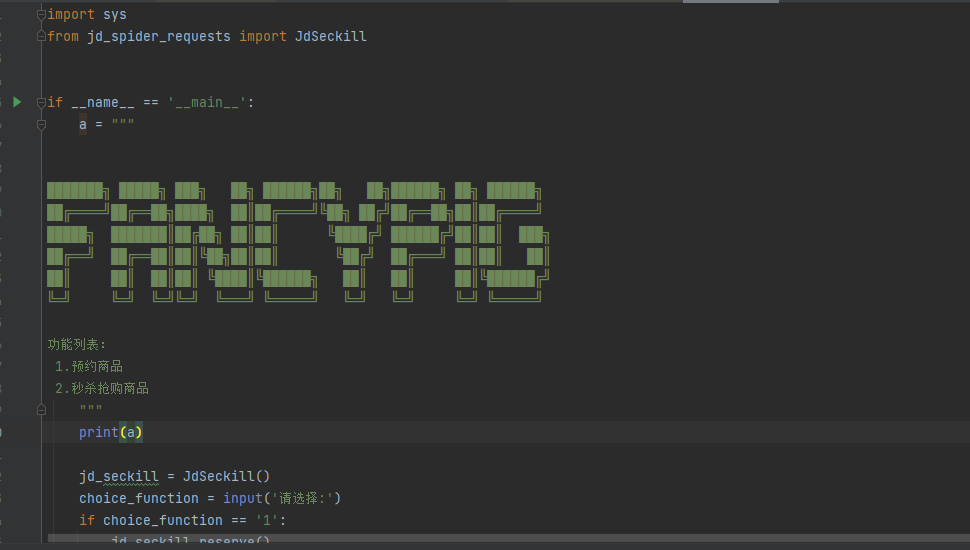Run the script via the green gutter arrow
The image size is (970, 550).
pyautogui.click(x=17, y=102)
